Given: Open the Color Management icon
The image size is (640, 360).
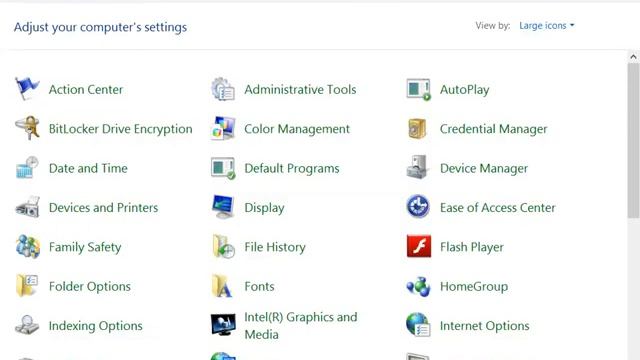Looking at the screenshot, I should coord(223,128).
